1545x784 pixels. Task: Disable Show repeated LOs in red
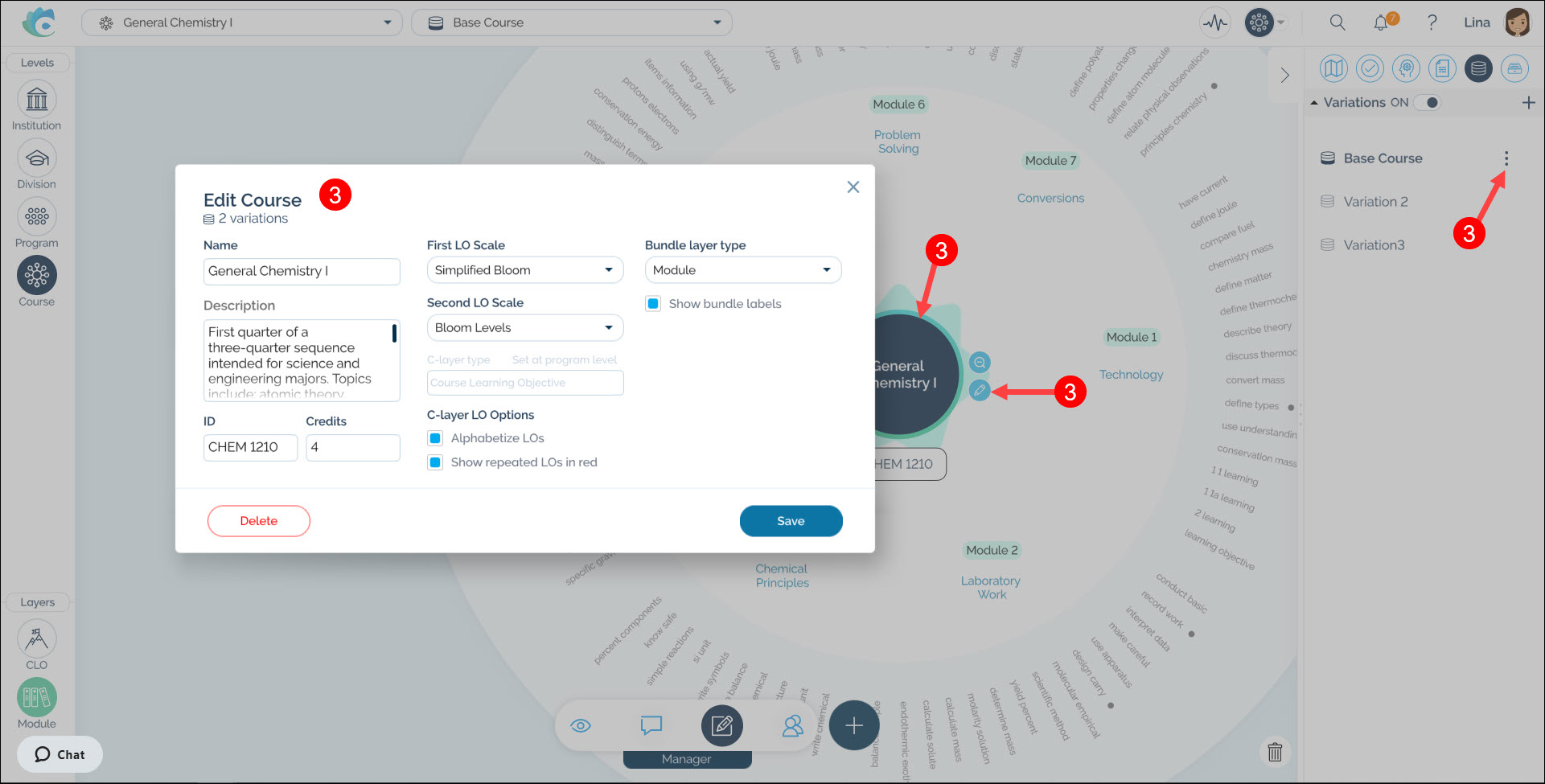coord(435,462)
